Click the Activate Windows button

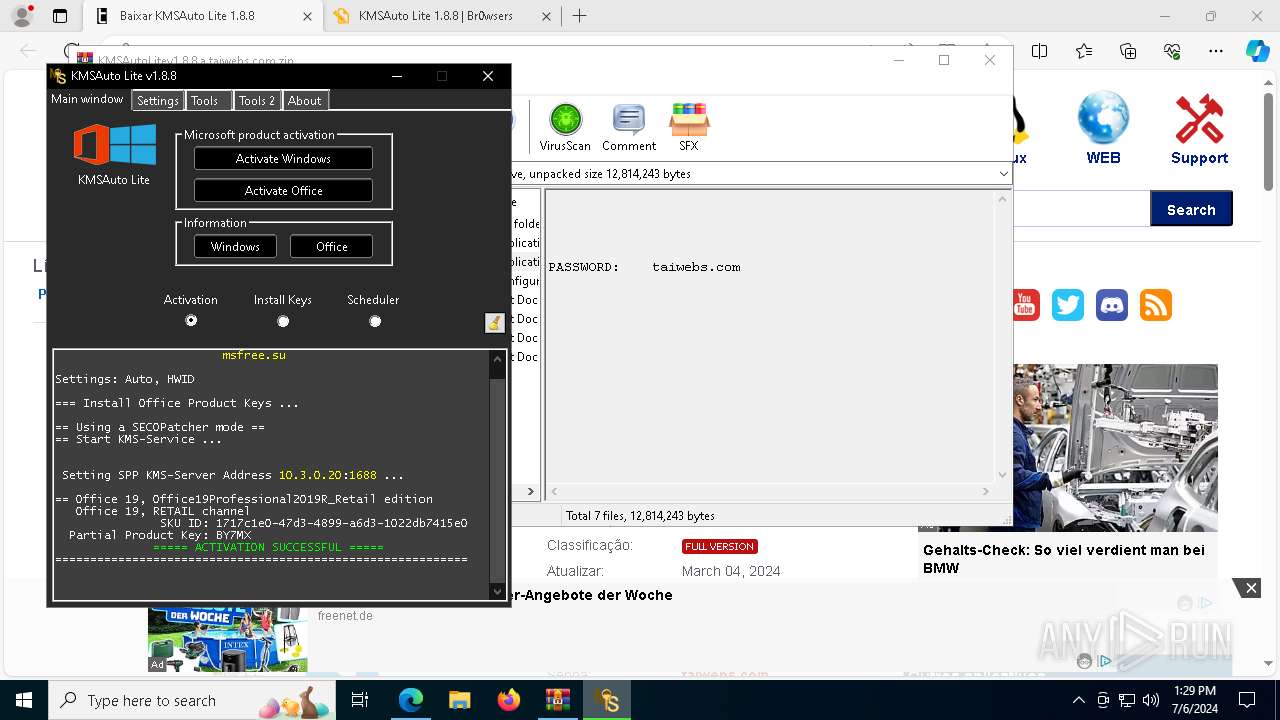tap(283, 158)
